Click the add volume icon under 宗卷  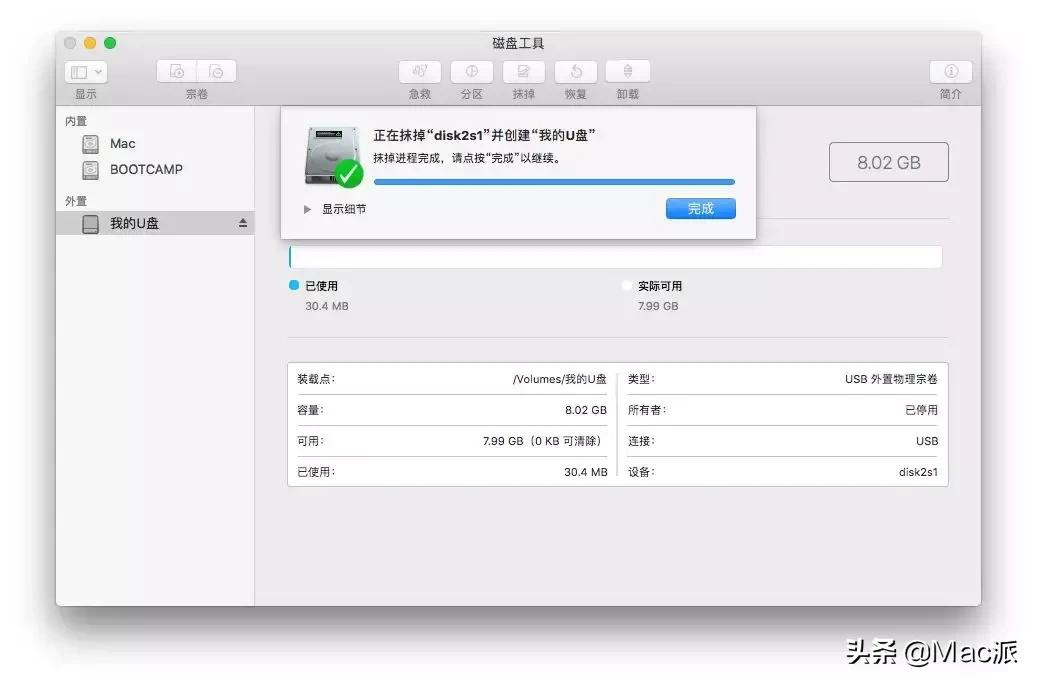(177, 71)
